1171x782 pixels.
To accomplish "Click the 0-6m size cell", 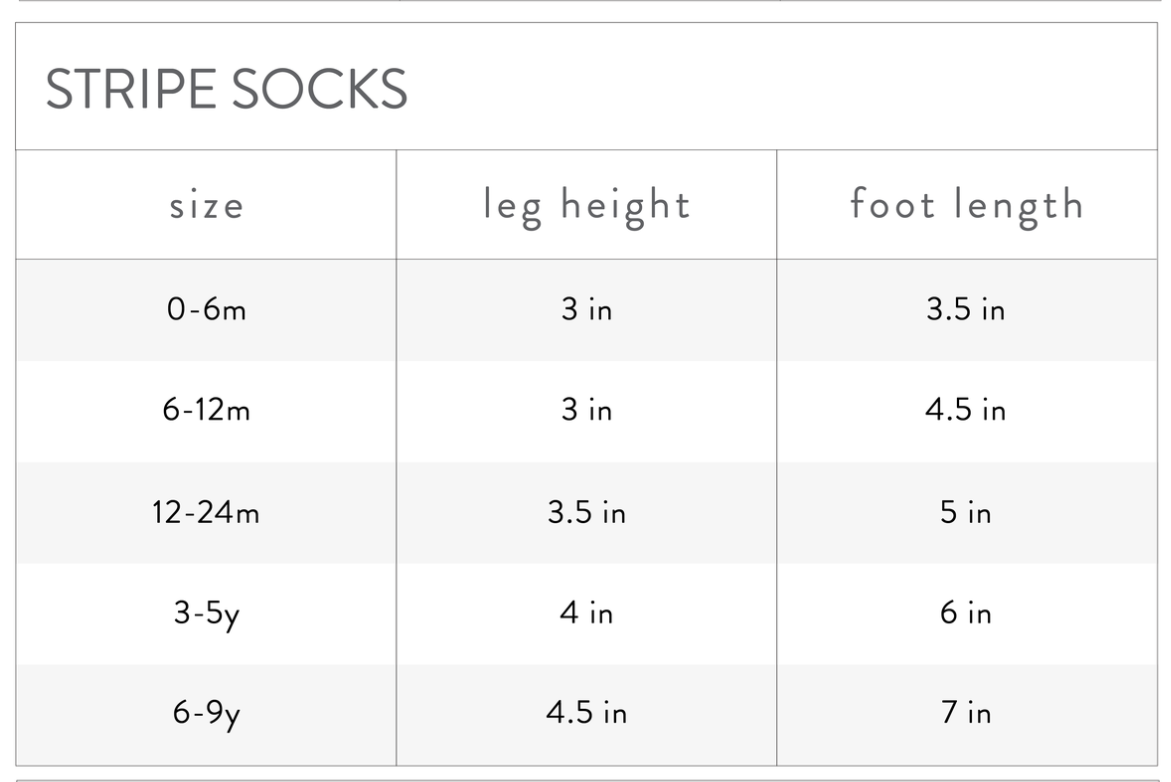I will point(207,308).
